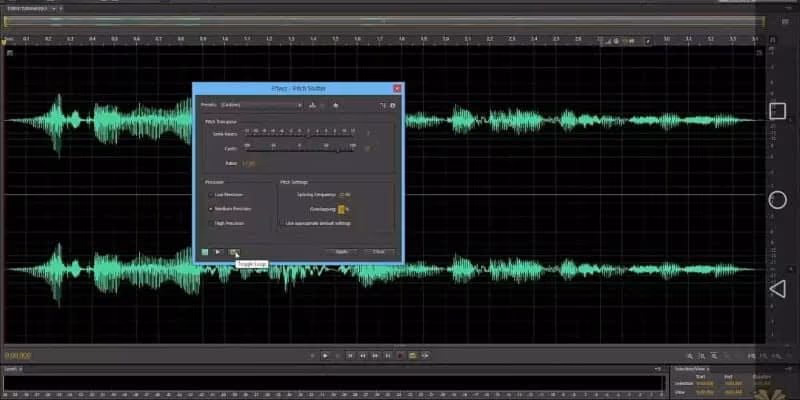Open the Presets dropdown in Pitch Shifter

[x=260, y=104]
